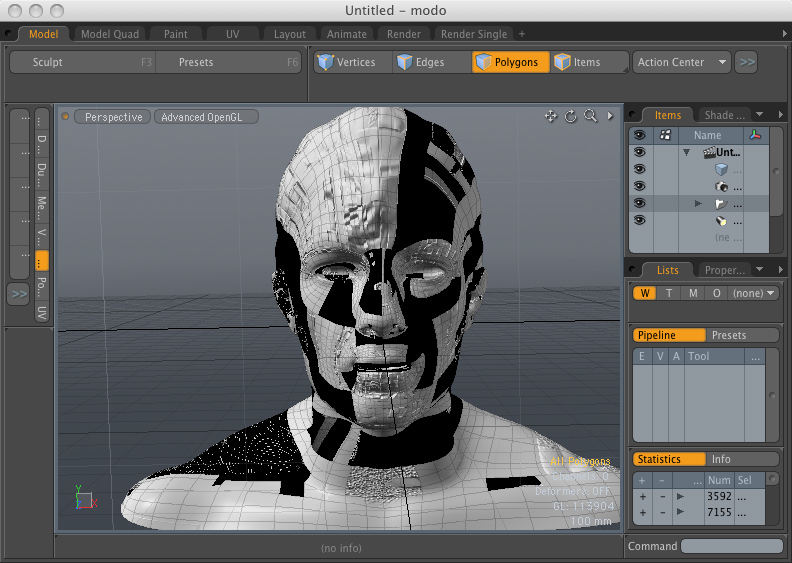The height and width of the screenshot is (563, 792).
Task: Click the minus icon in the 7155 statistics row
Action: pos(662,513)
